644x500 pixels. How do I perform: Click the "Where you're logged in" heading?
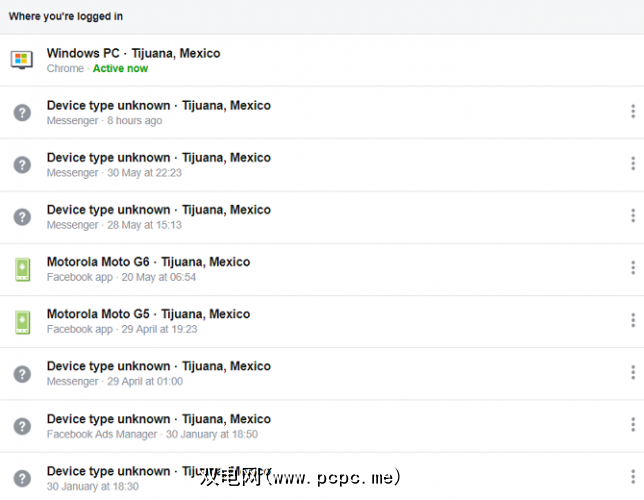[66, 17]
